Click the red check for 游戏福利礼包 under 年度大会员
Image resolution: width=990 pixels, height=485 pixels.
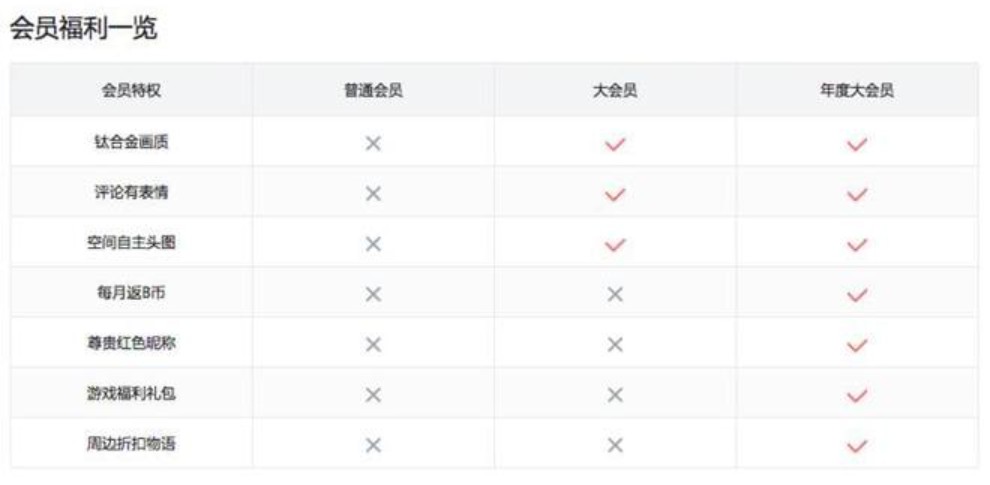click(x=857, y=395)
